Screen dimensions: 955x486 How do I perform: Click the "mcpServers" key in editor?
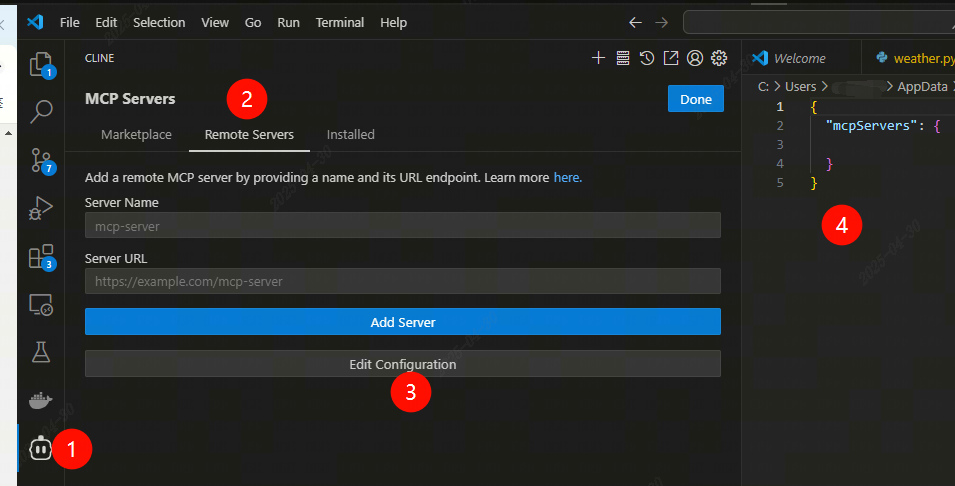[x=871, y=125]
